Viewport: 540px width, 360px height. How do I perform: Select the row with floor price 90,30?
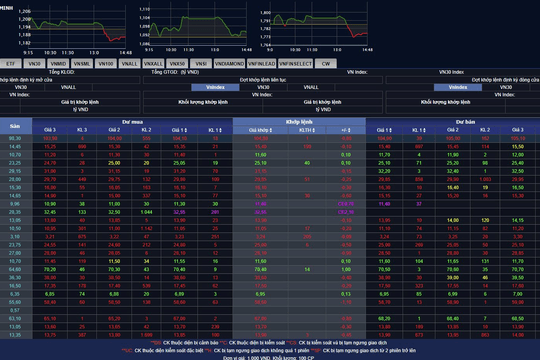[x=270, y=138]
